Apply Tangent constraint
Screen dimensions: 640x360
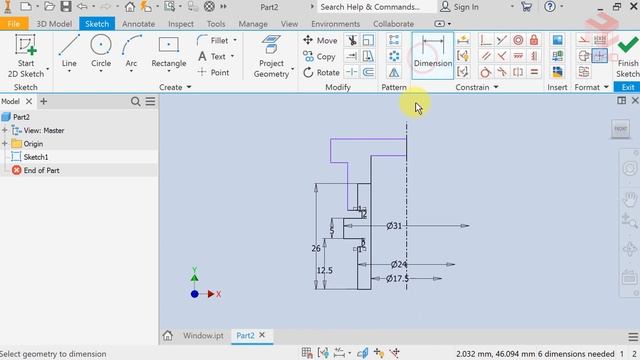coord(486,73)
